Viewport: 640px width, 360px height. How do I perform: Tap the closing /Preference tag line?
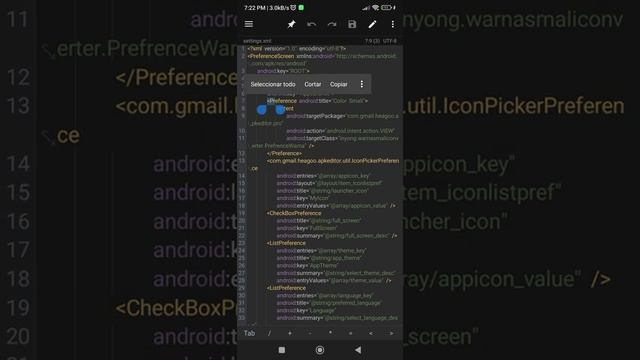[x=284, y=153]
